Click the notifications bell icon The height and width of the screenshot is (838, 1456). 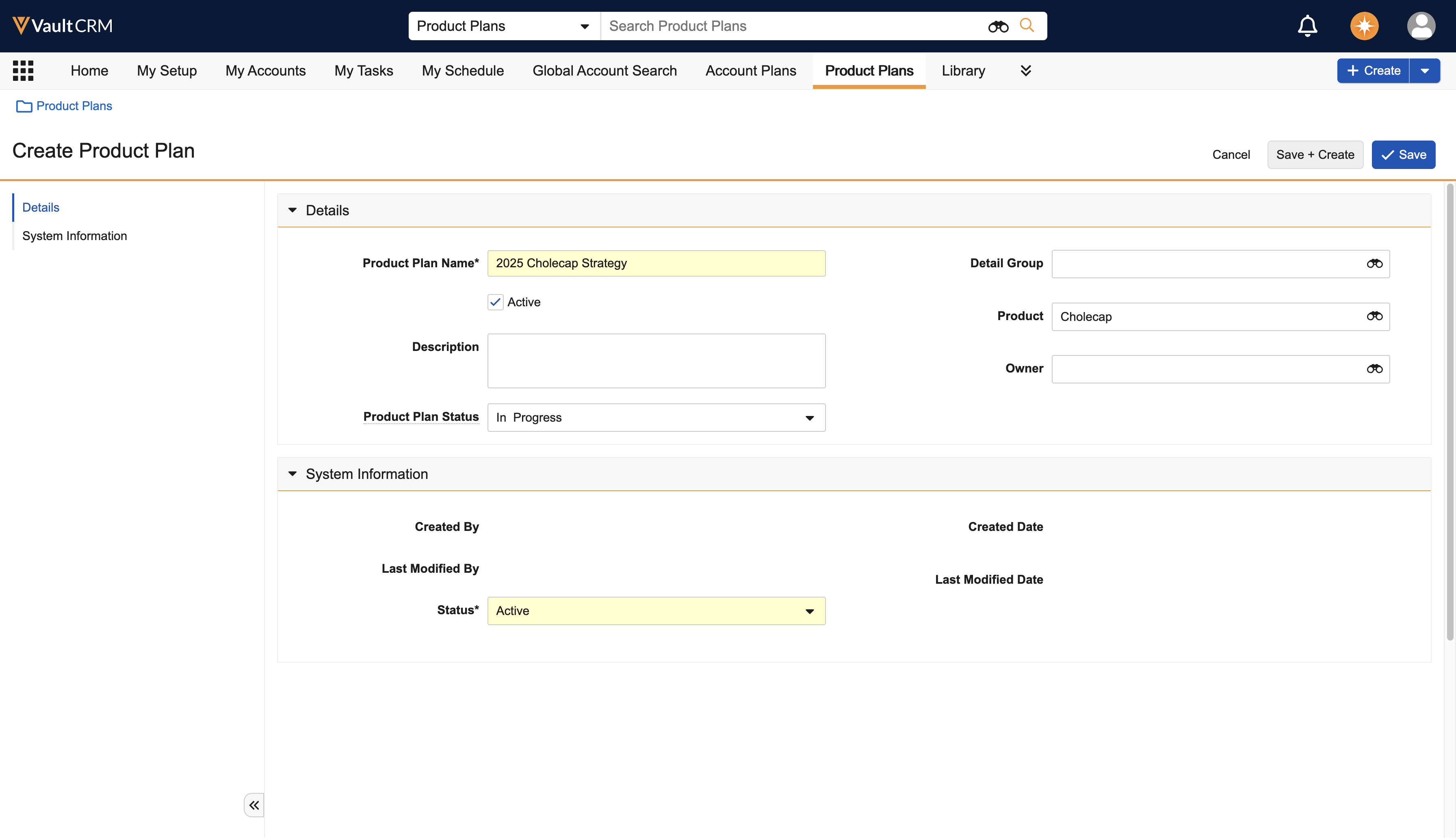click(1307, 26)
